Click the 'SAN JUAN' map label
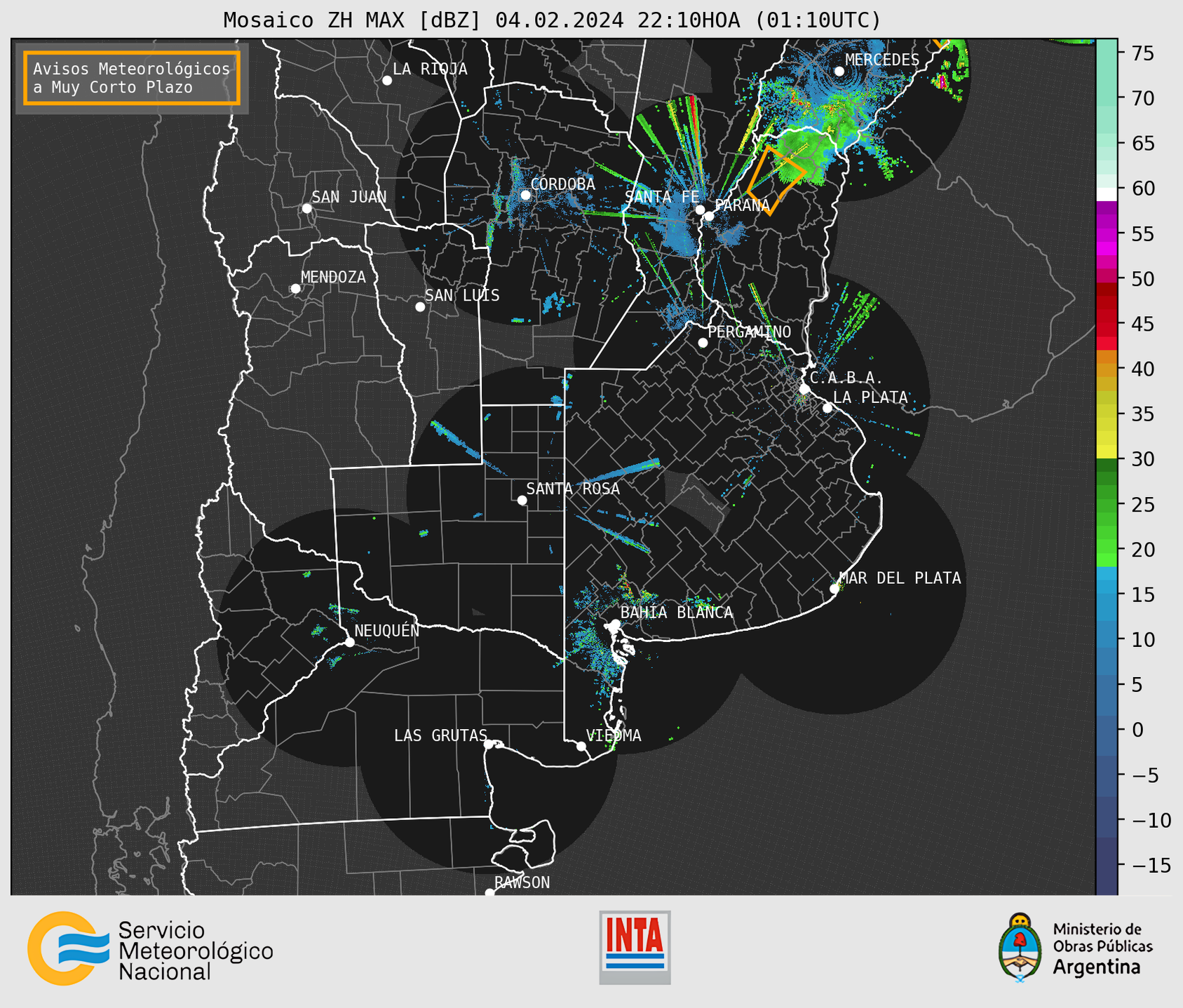 349,197
